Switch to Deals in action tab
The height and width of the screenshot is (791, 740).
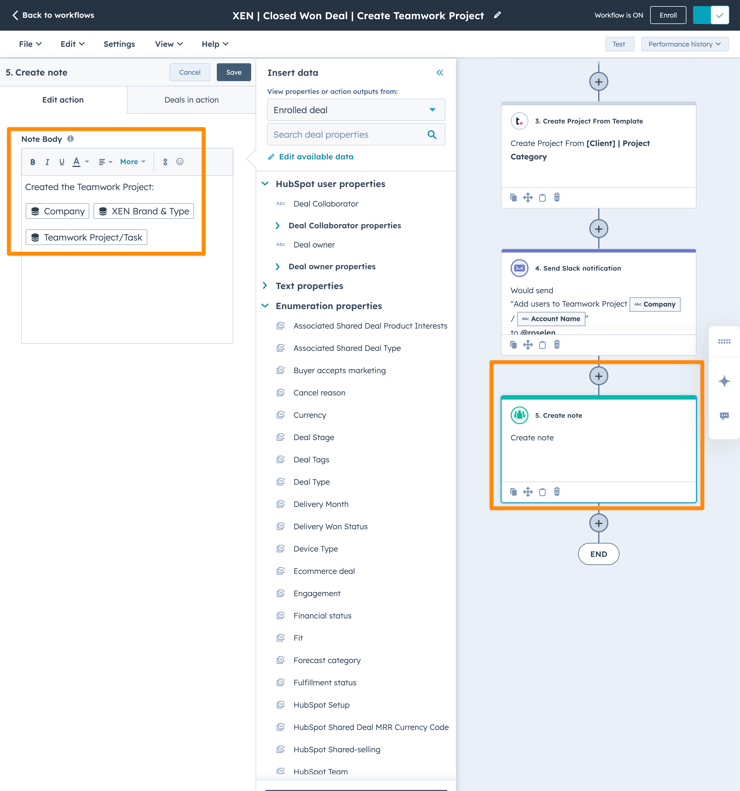coord(191,100)
